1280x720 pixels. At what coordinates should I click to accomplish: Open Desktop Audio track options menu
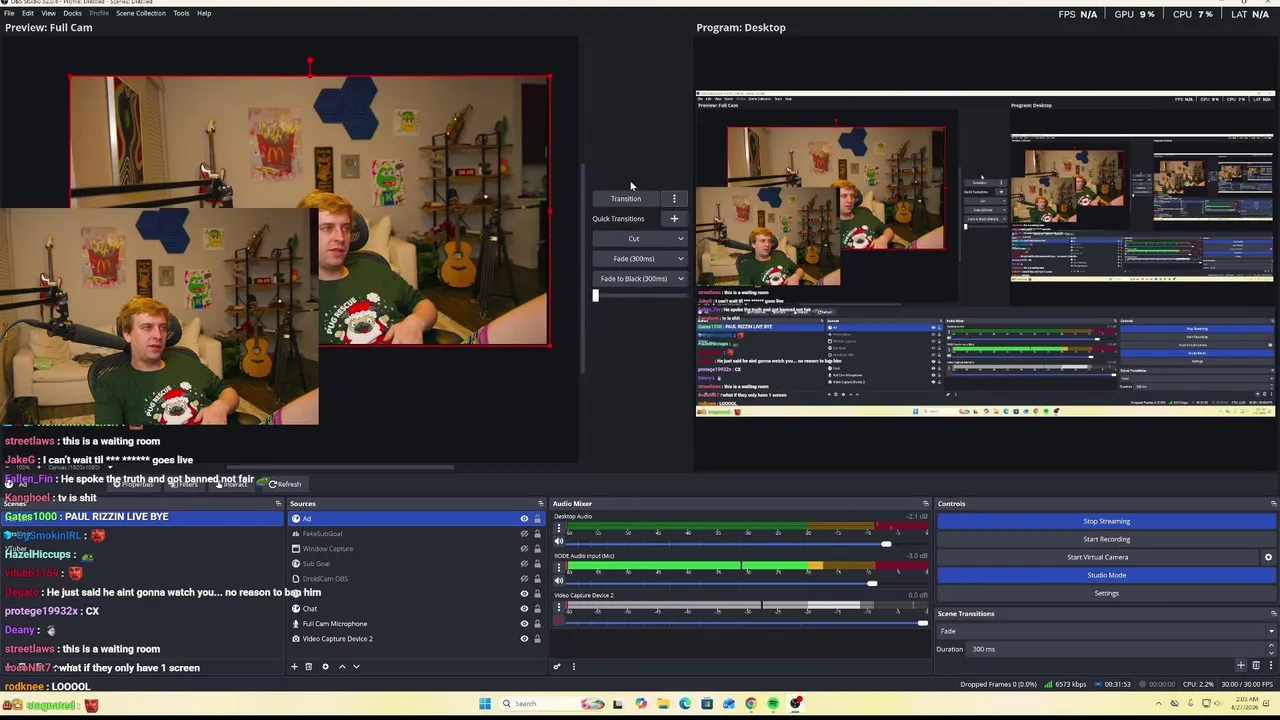pyautogui.click(x=559, y=529)
